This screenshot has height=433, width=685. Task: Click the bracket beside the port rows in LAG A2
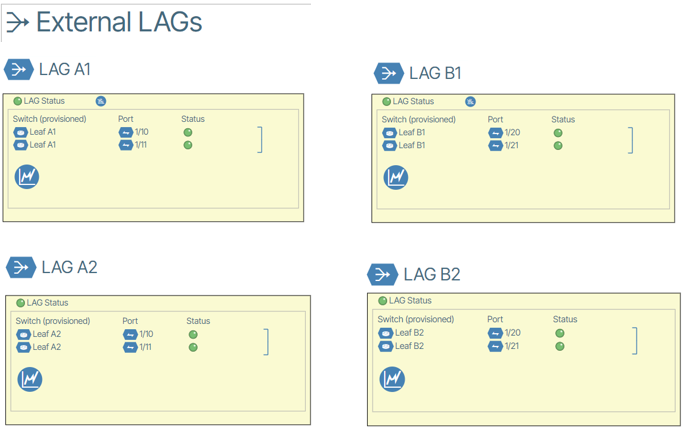(x=266, y=341)
